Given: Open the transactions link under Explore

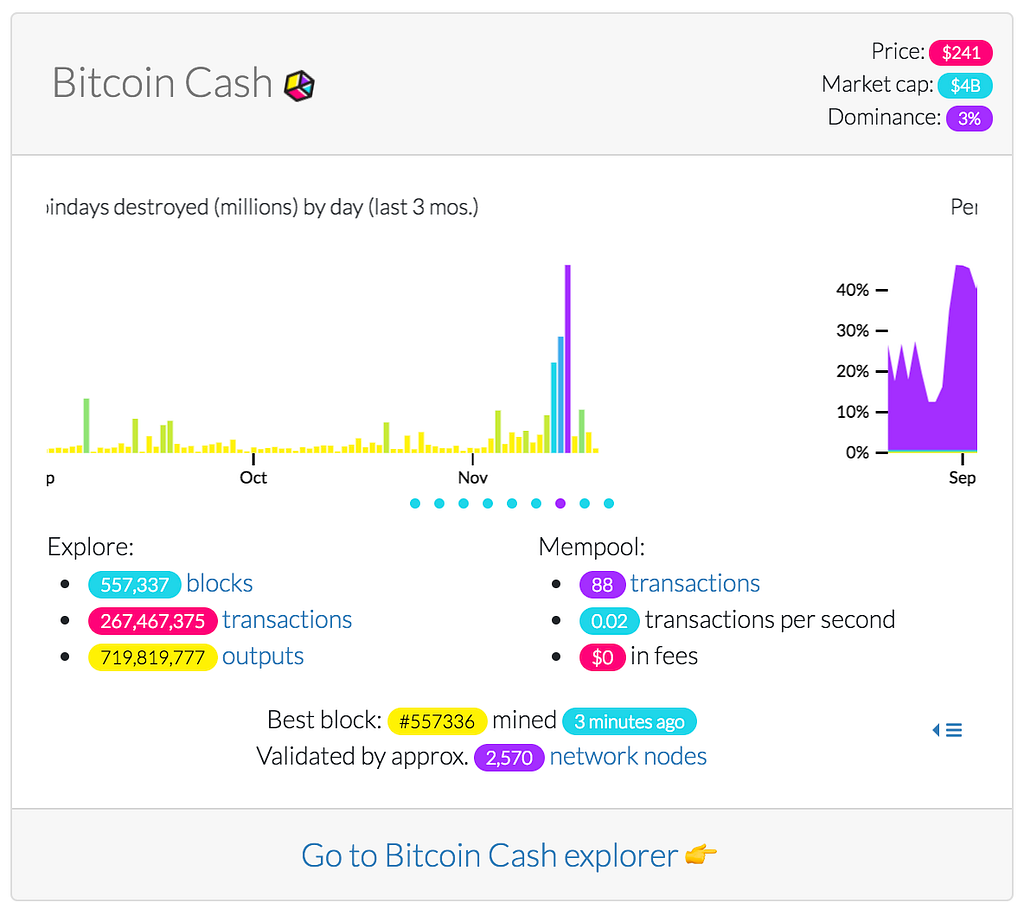Looking at the screenshot, I should pyautogui.click(x=287, y=620).
